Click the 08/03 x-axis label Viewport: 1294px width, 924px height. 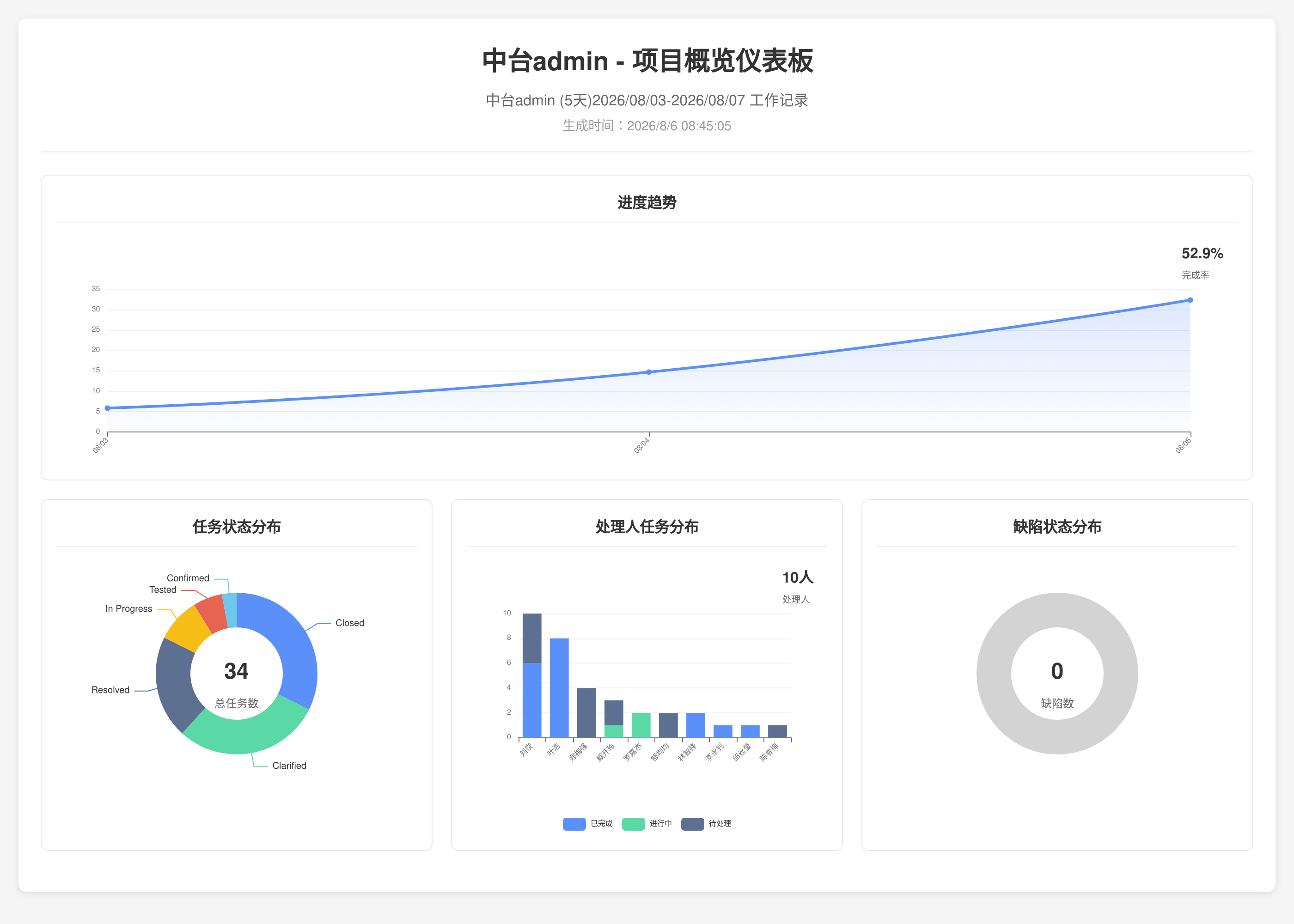101,445
